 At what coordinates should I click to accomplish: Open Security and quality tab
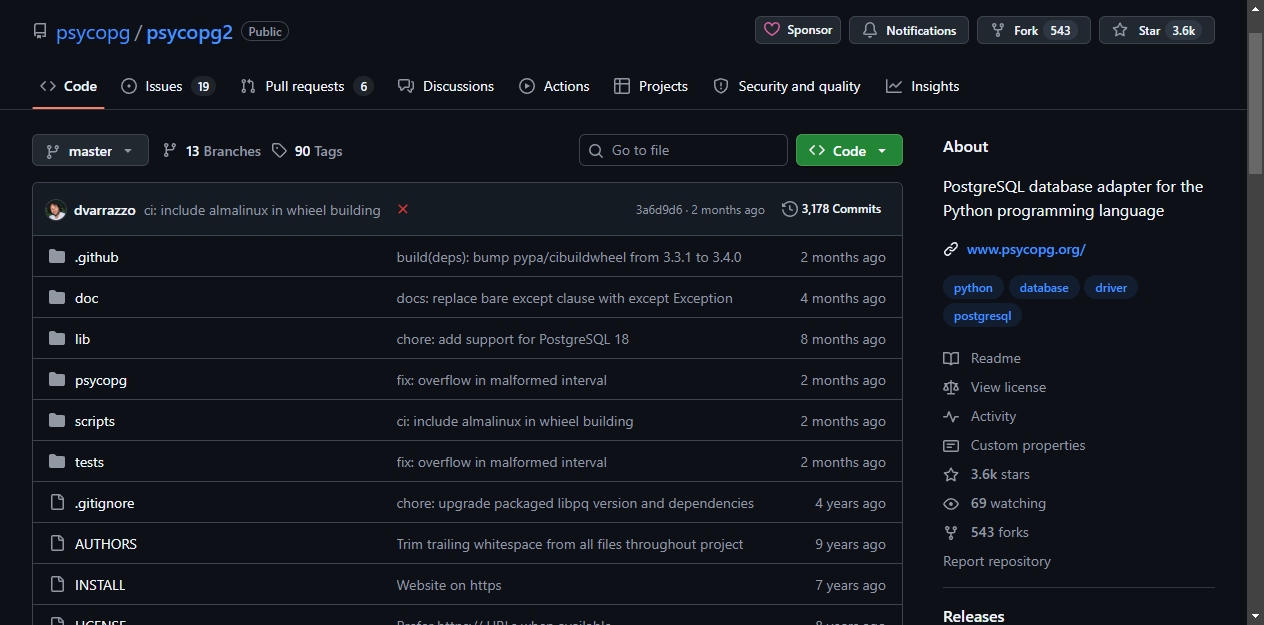787,86
